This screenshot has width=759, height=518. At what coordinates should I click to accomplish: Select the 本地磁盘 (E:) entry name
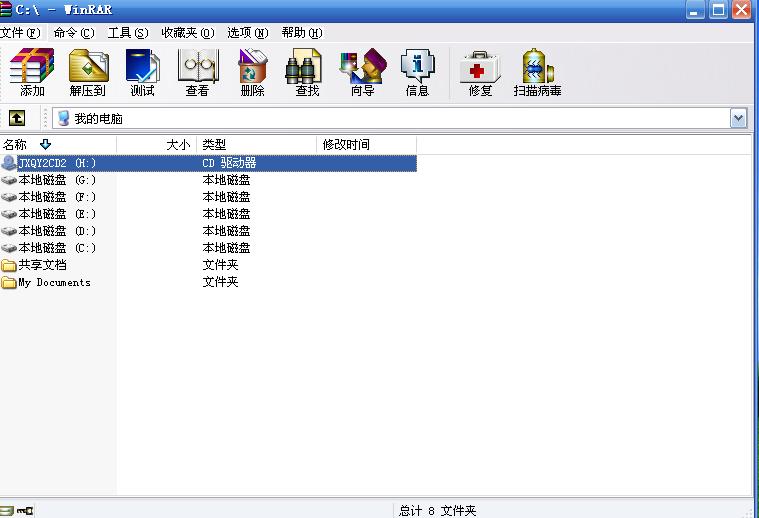(57, 214)
